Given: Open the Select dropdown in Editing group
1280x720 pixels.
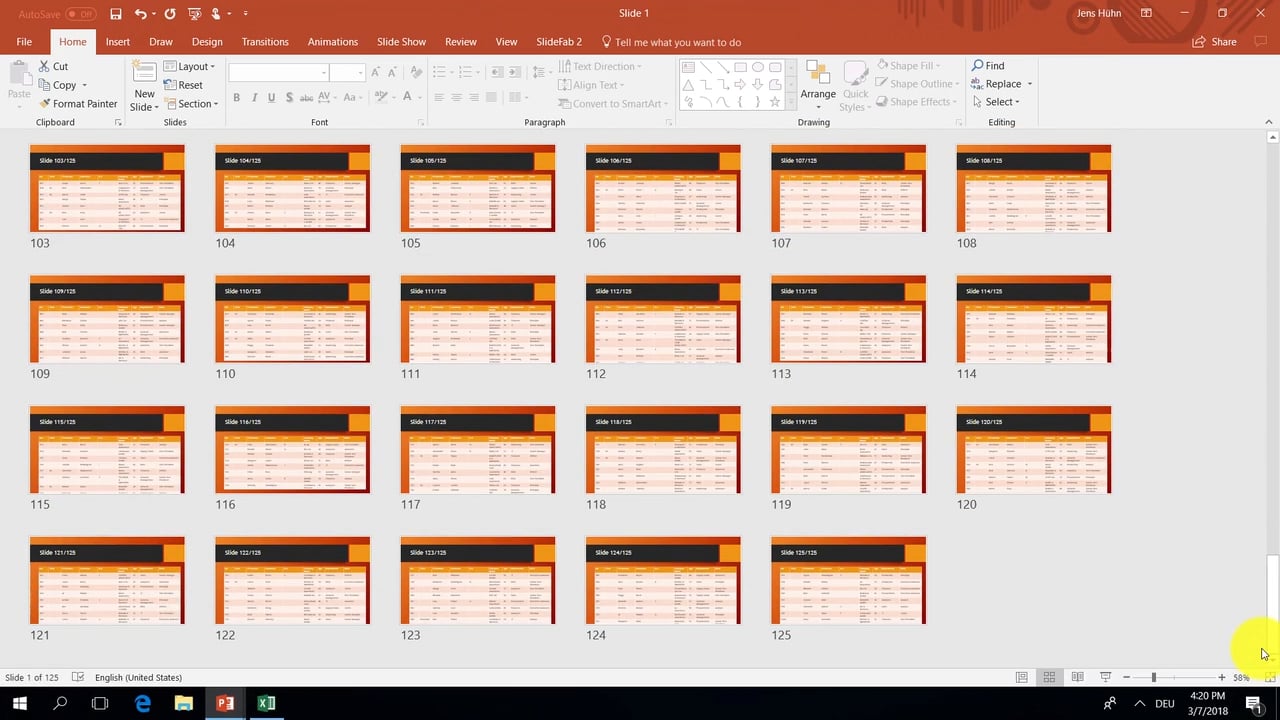Looking at the screenshot, I should pos(999,101).
